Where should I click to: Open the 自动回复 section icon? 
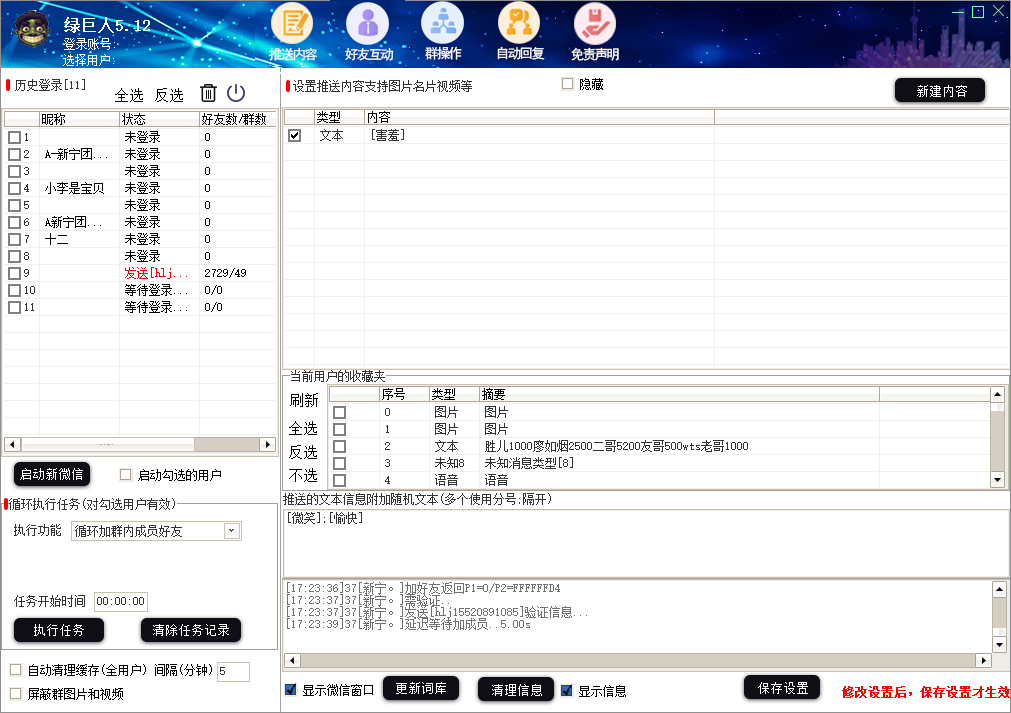520,32
